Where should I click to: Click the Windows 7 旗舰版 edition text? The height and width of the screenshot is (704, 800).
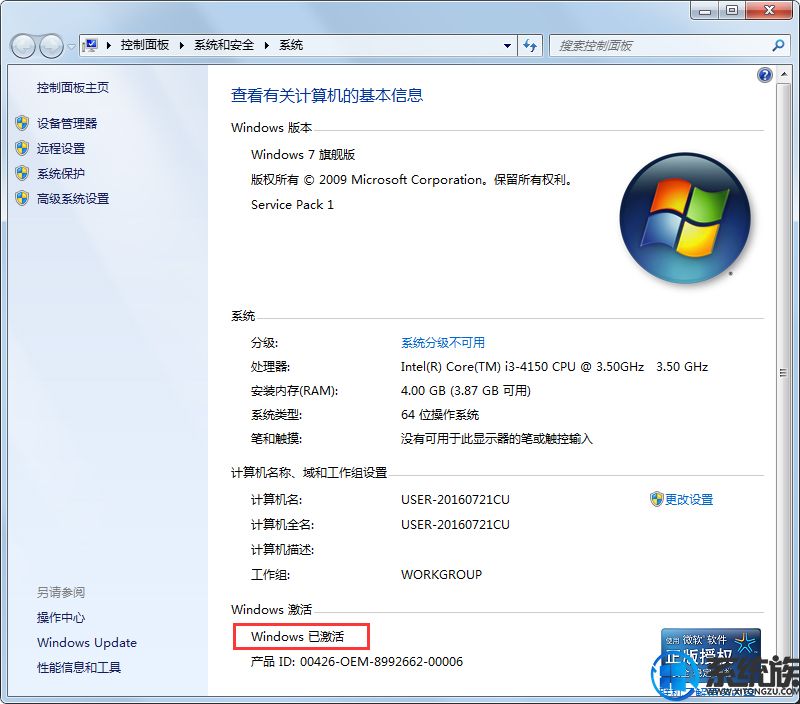tap(303, 155)
